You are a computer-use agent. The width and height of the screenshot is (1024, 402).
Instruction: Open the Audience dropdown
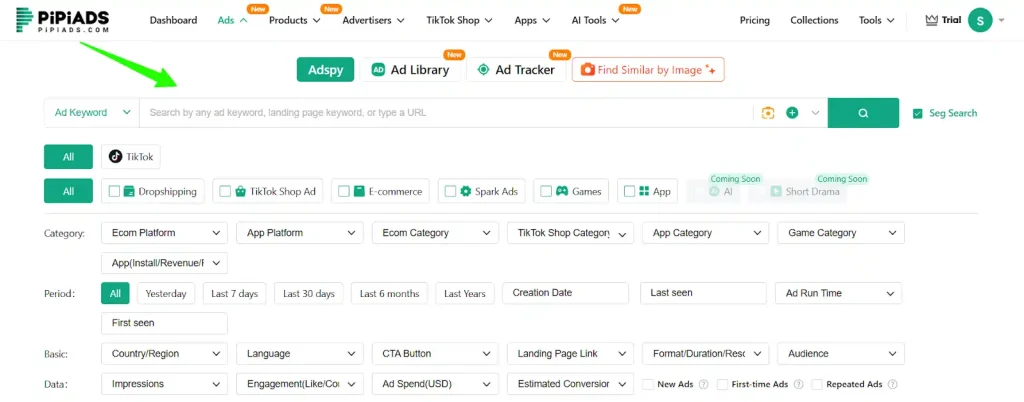point(840,354)
